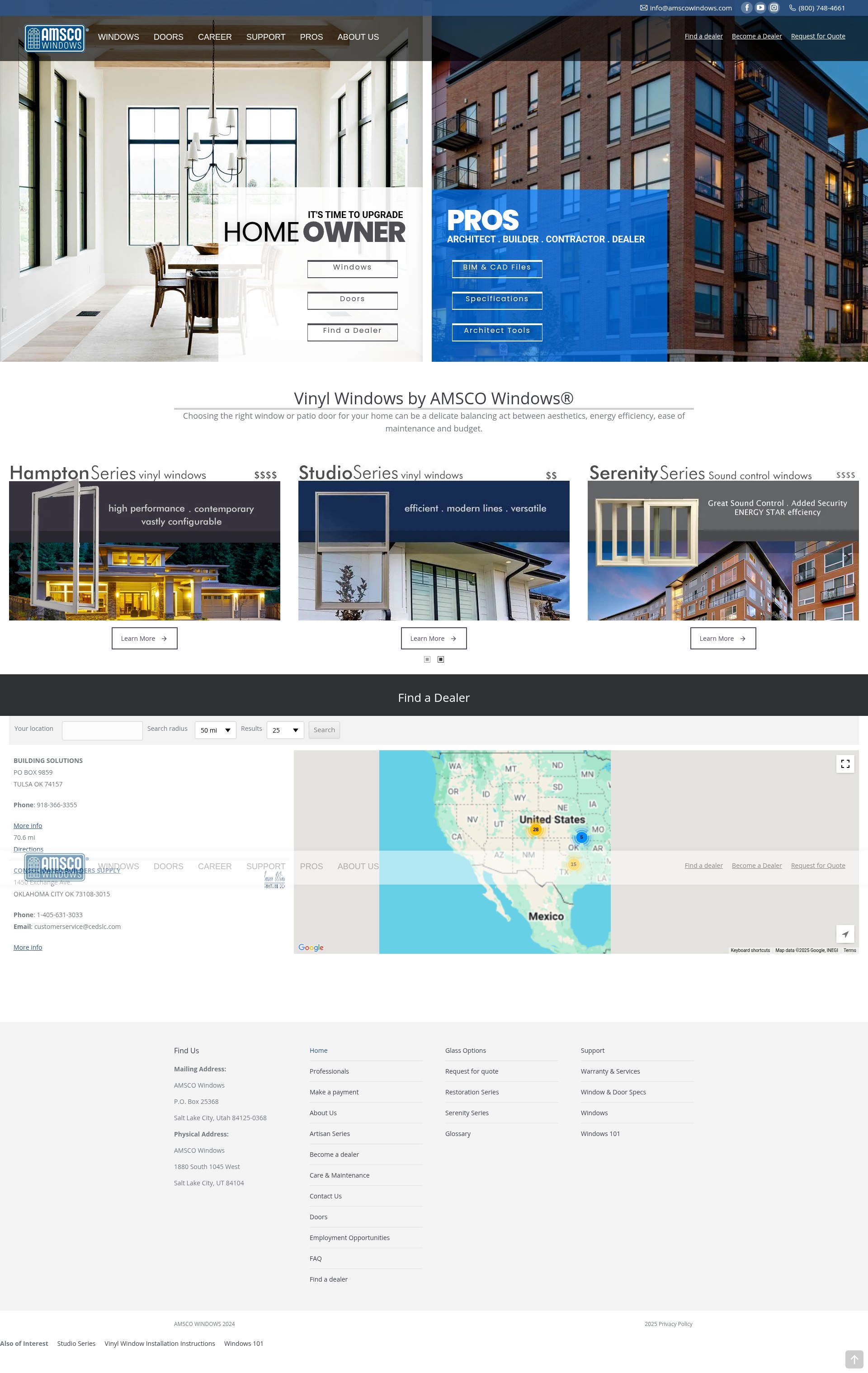Image resolution: width=868 pixels, height=1373 pixels.
Task: Click the map Keyboard shortcuts button
Action: pyautogui.click(x=750, y=951)
